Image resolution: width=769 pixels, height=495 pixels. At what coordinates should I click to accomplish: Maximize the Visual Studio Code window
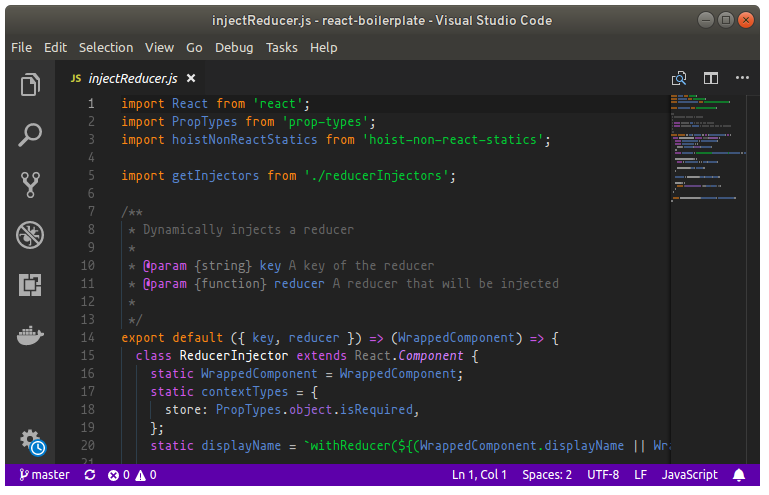pos(726,20)
